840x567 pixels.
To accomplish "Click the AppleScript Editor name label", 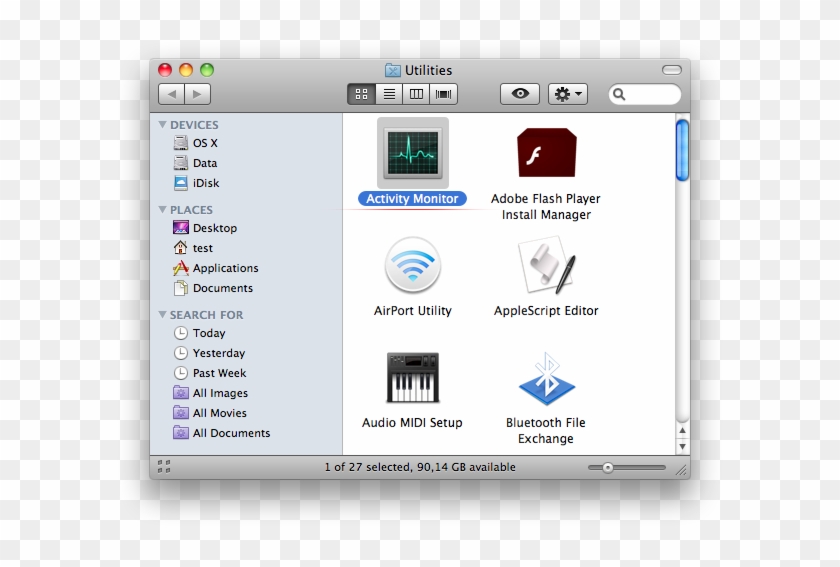I will [x=546, y=311].
